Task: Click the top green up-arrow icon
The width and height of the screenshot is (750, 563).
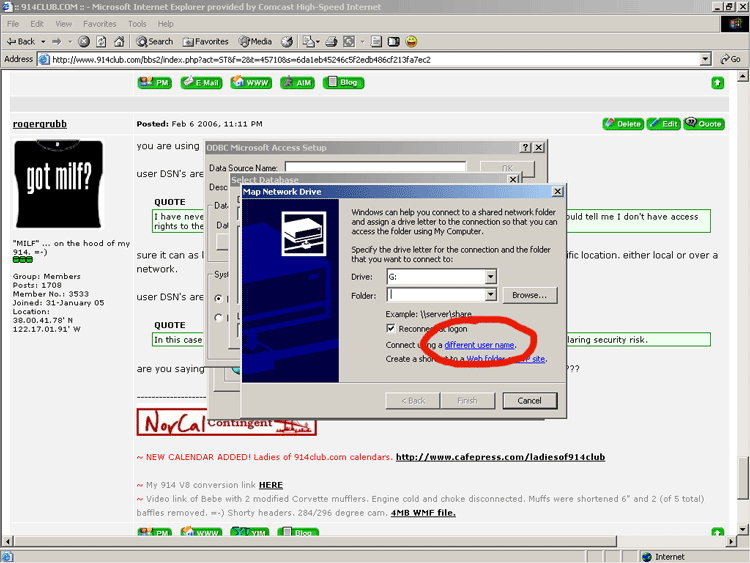Action: click(x=717, y=83)
